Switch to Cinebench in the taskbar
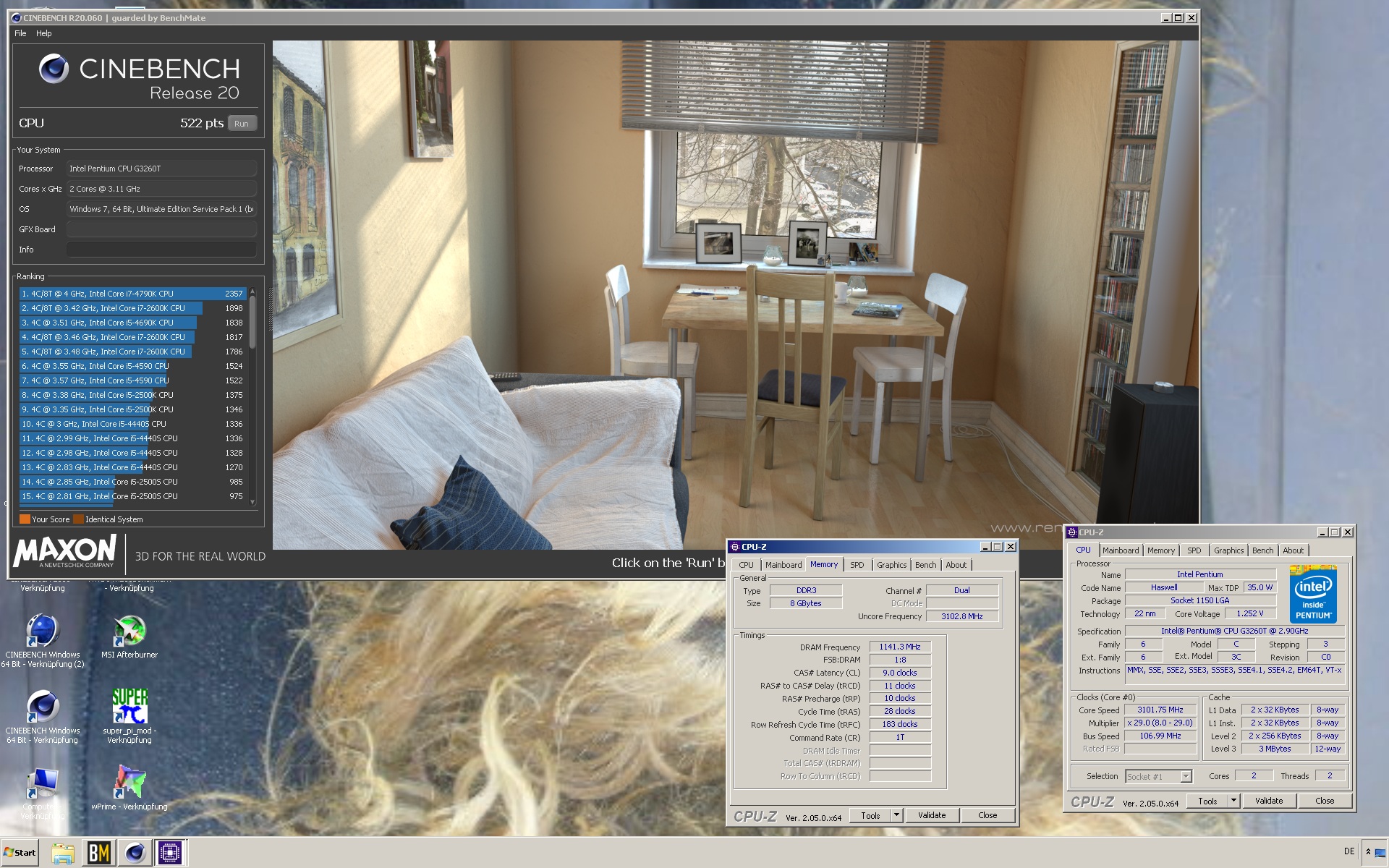The image size is (1389, 868). pyautogui.click(x=135, y=853)
